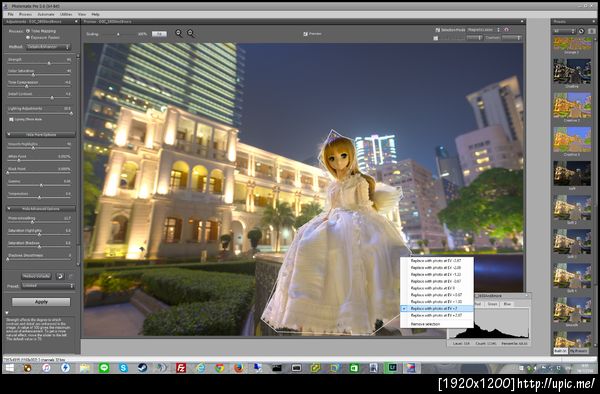
Task: Click the Adjustments panel vertical scrollbar
Action: point(78,160)
